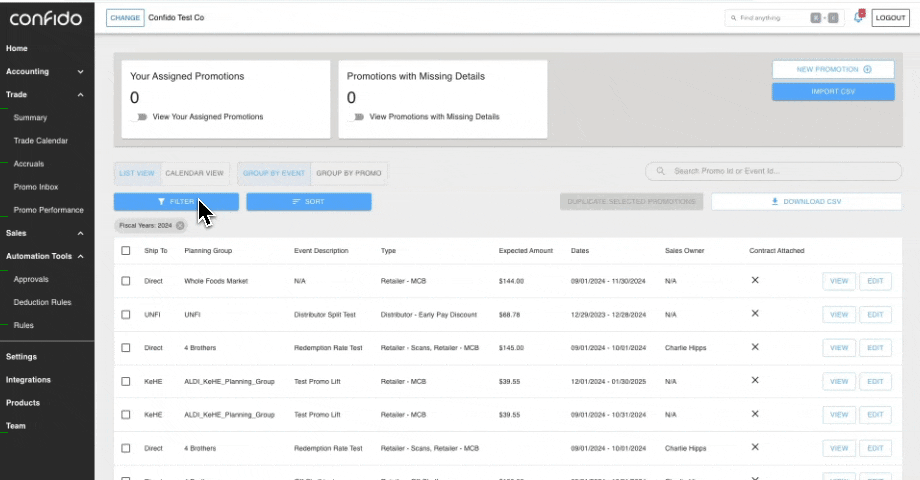Edit the Whole Foods Market promotion
Screen dimensions: 920x480
875,281
